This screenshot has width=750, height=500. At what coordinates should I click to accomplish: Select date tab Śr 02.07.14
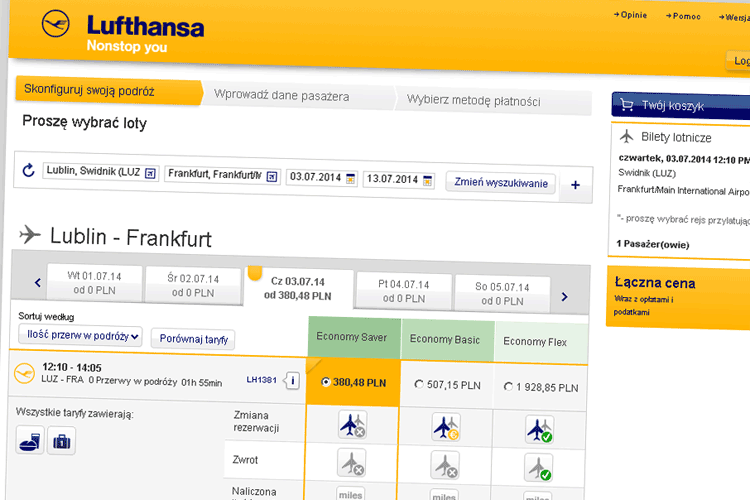click(x=193, y=286)
